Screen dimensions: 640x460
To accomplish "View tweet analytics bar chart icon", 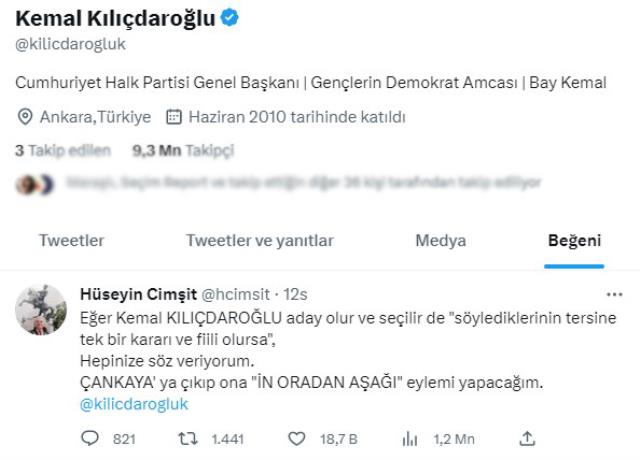I will [409, 437].
